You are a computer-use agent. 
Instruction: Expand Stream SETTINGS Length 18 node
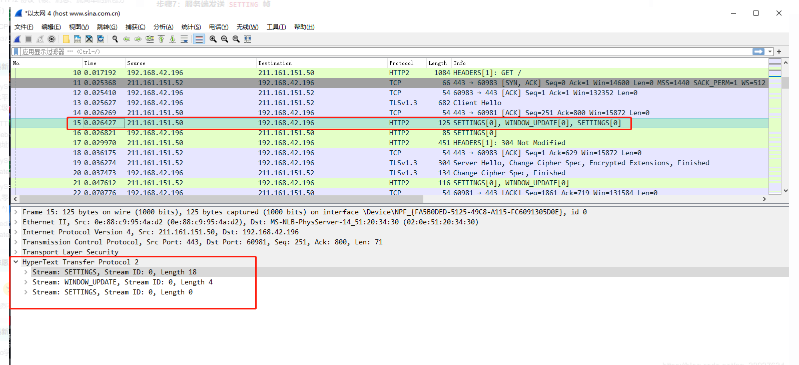26,272
